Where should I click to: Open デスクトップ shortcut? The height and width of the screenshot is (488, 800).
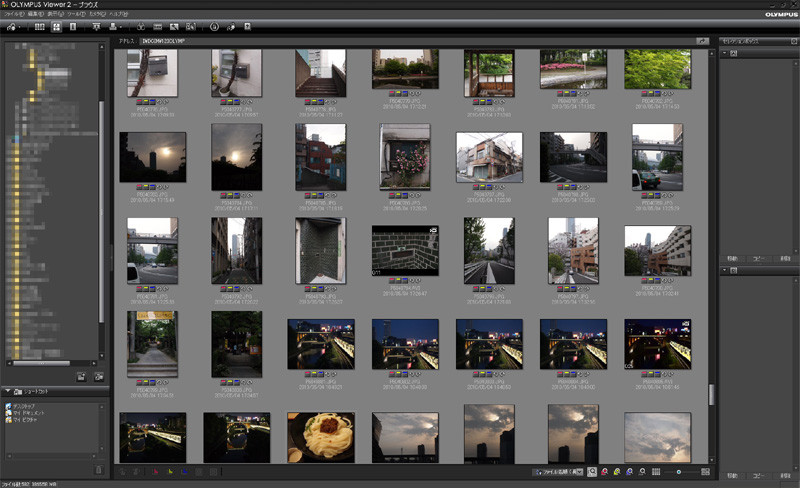pyautogui.click(x=20, y=406)
